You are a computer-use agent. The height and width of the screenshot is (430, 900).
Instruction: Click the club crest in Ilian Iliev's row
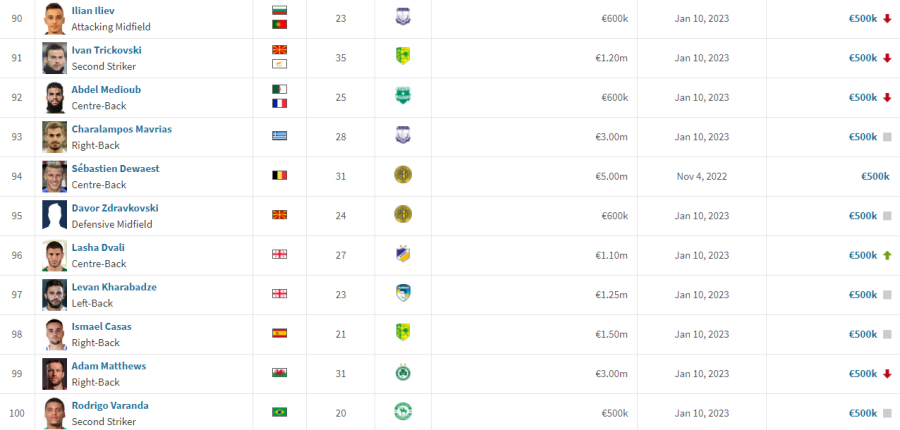tap(403, 17)
